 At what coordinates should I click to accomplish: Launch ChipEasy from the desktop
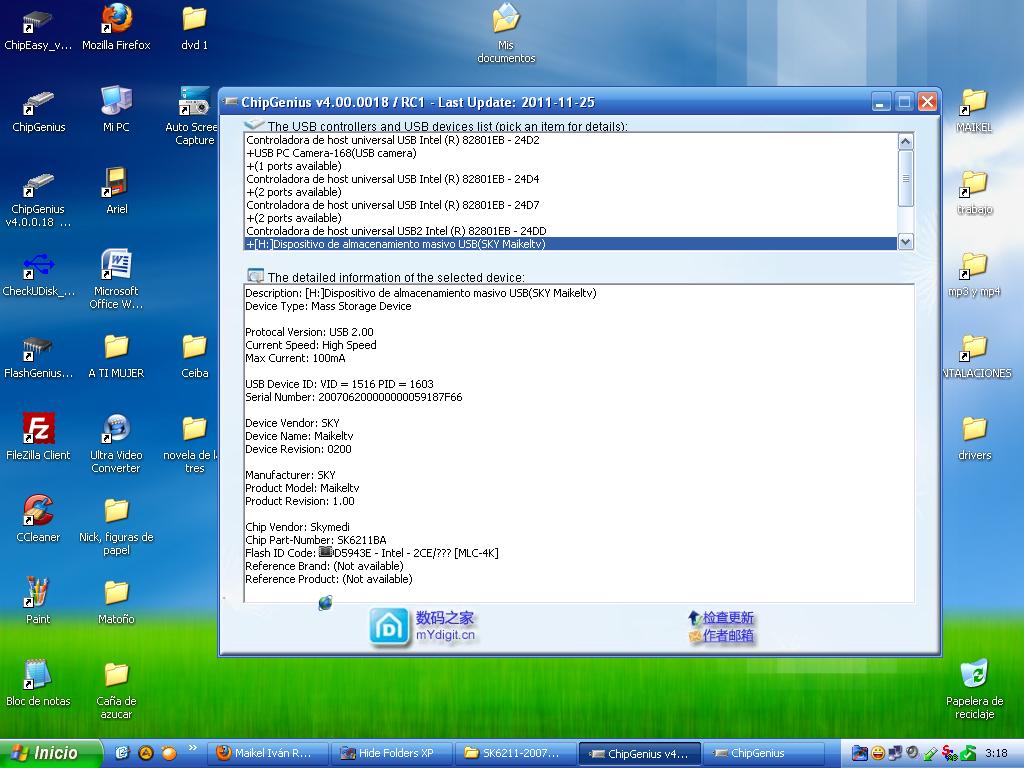[36, 25]
